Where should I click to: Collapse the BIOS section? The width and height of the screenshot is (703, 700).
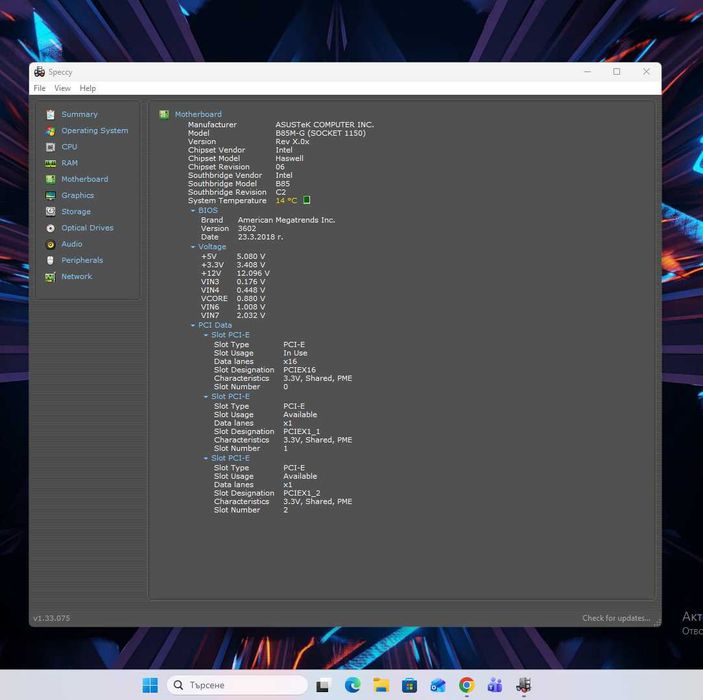click(x=193, y=210)
